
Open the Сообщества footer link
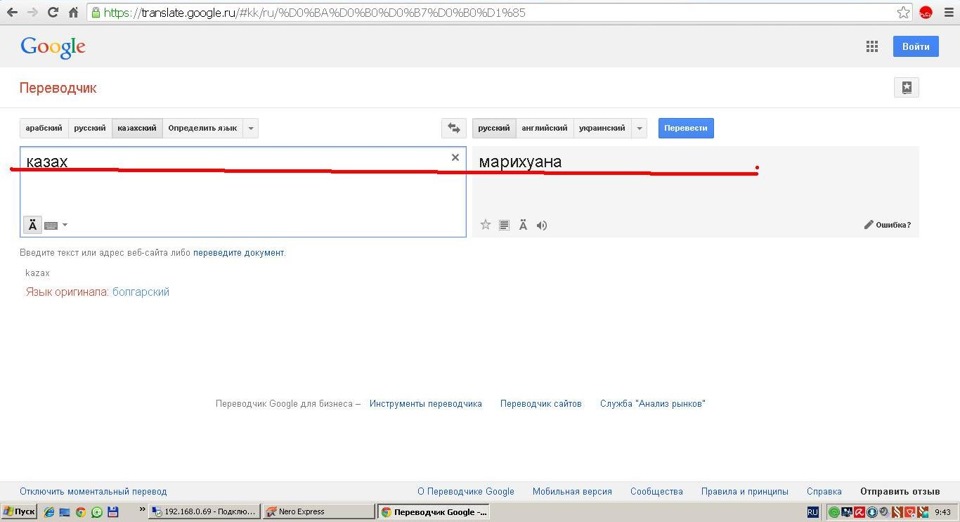(656, 491)
